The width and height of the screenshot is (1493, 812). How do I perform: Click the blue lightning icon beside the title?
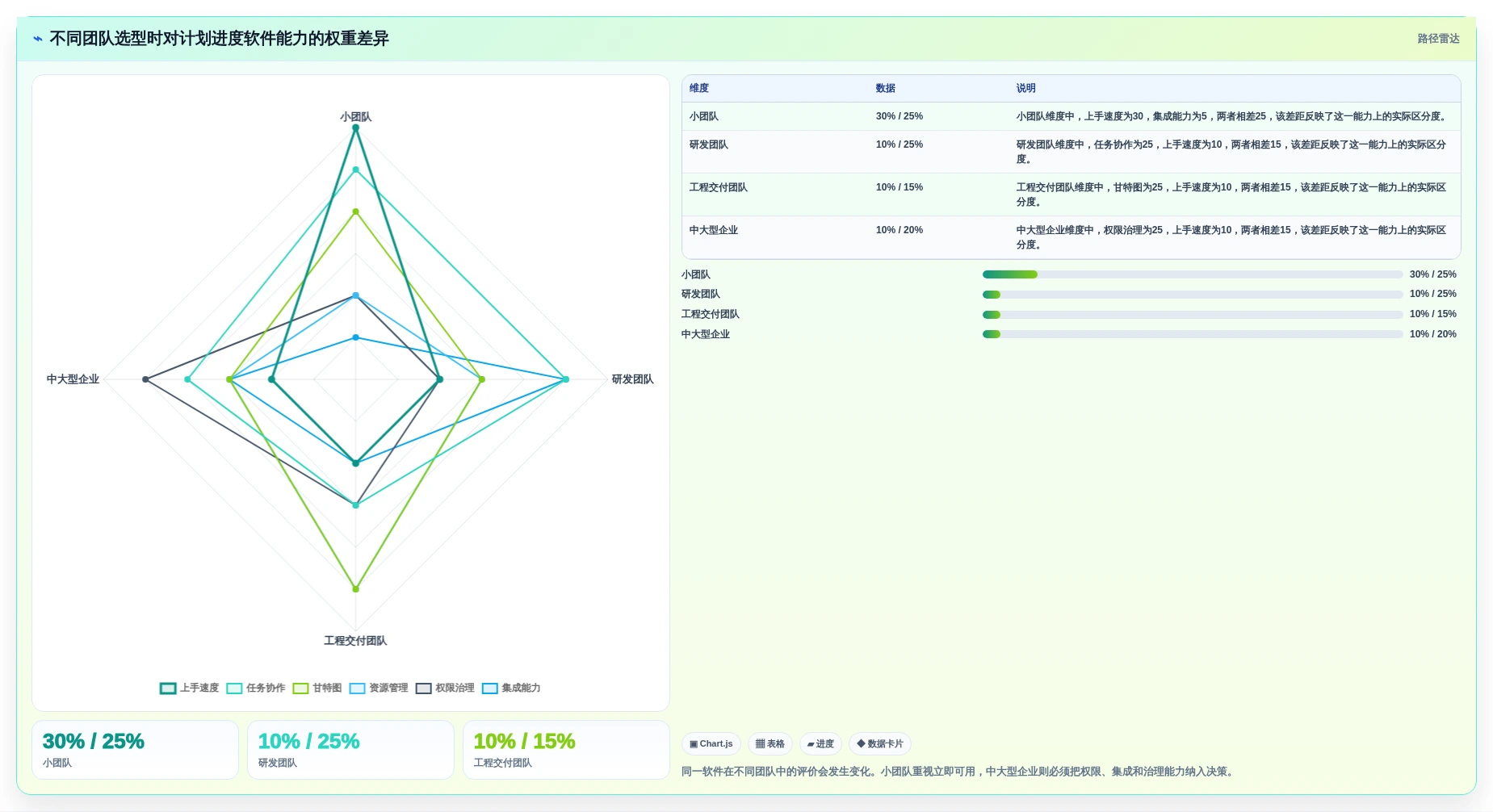pos(38,39)
